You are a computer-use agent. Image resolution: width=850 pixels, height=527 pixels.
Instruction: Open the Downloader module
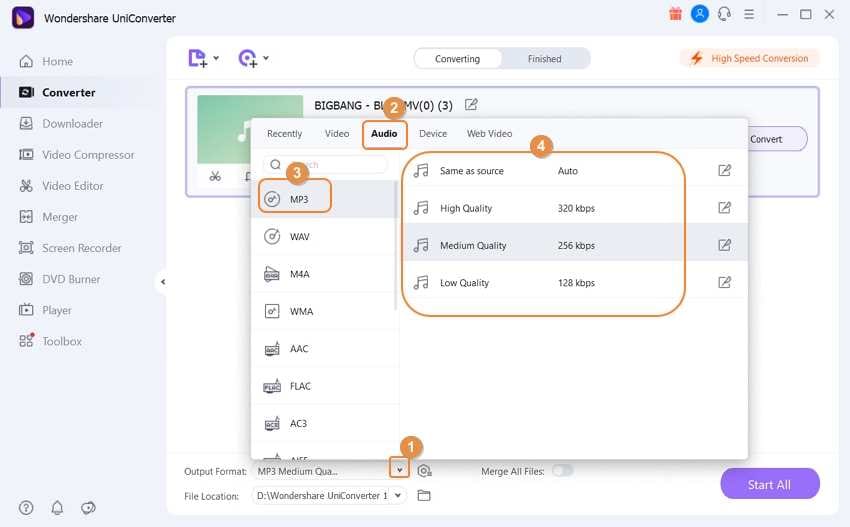(60, 124)
